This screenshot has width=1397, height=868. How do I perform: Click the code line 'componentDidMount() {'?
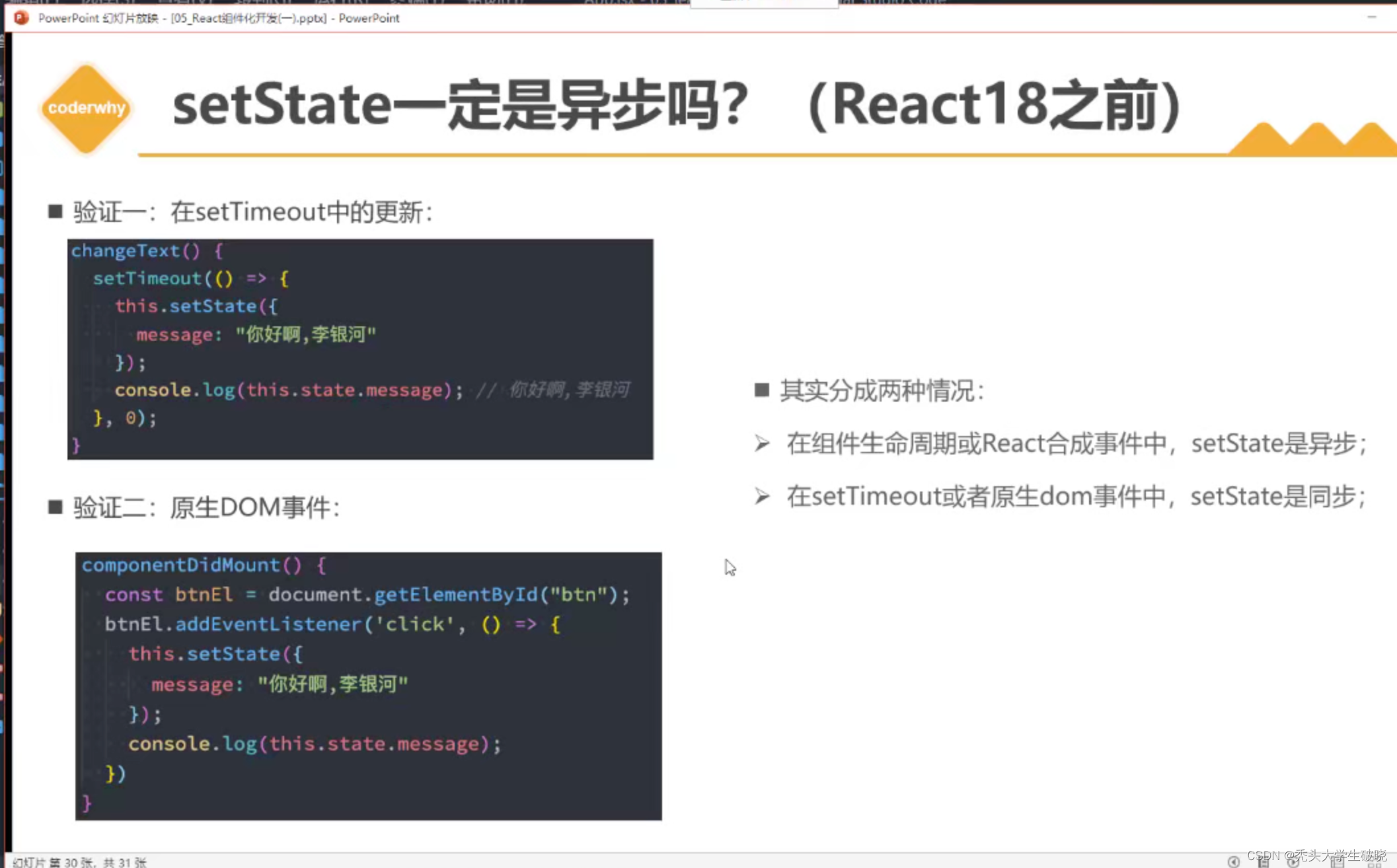click(204, 565)
